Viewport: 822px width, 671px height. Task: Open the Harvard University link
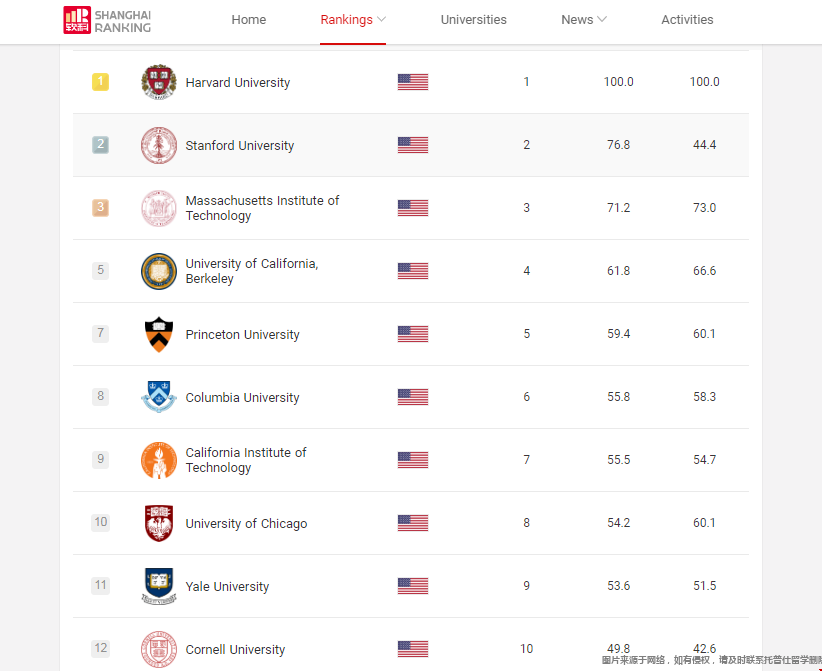[x=238, y=83]
